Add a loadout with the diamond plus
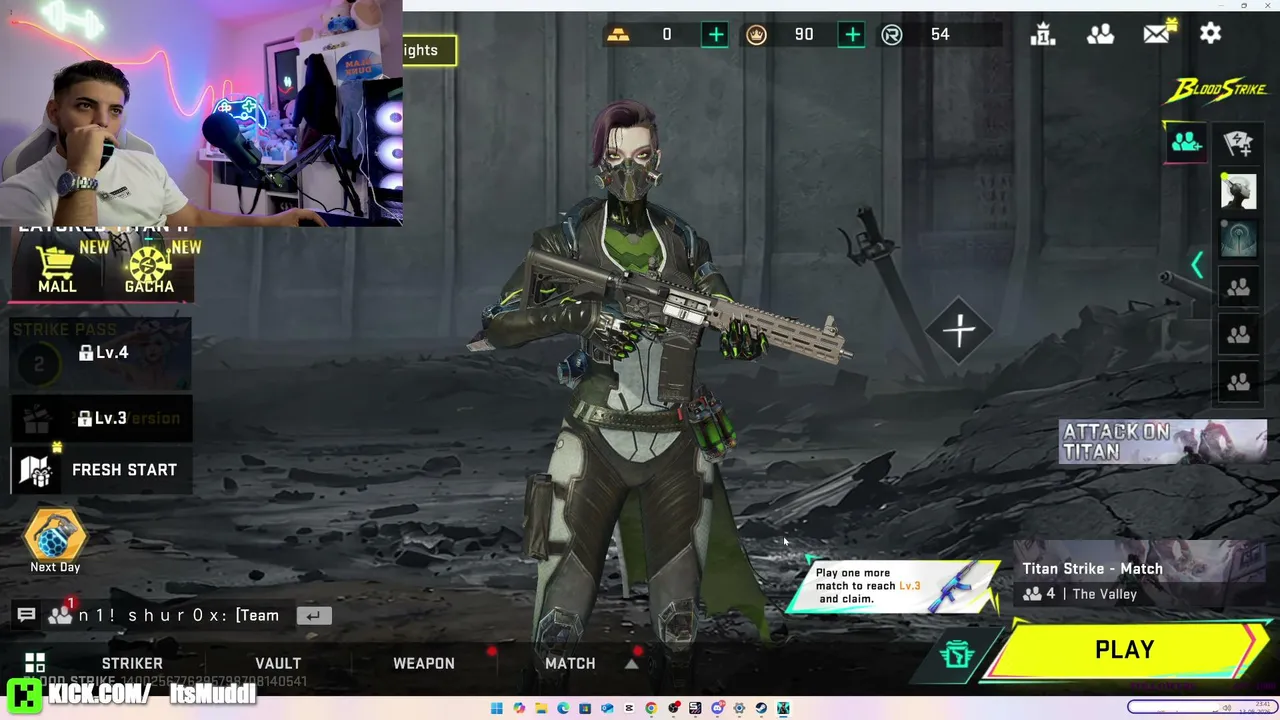 [x=959, y=331]
